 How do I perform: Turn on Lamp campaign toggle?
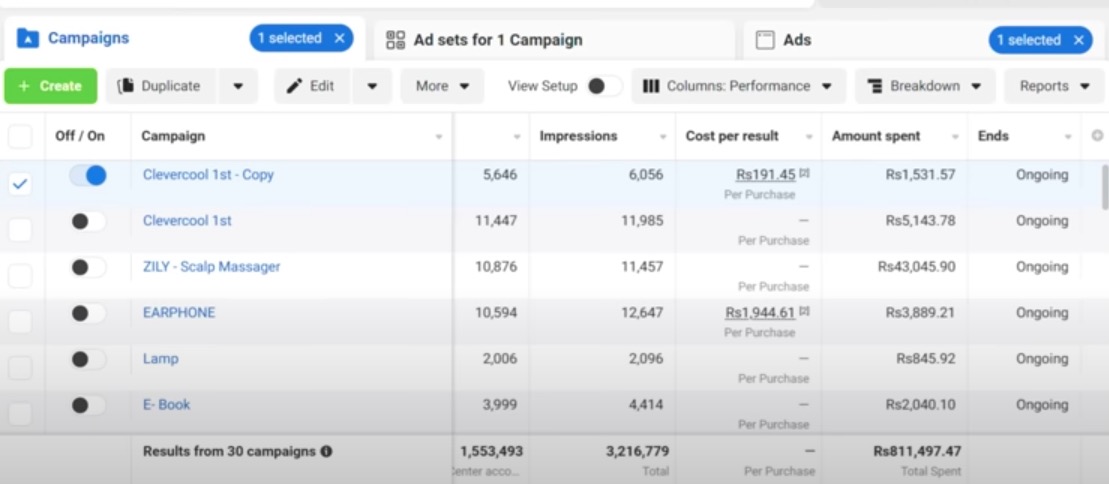[x=88, y=359]
